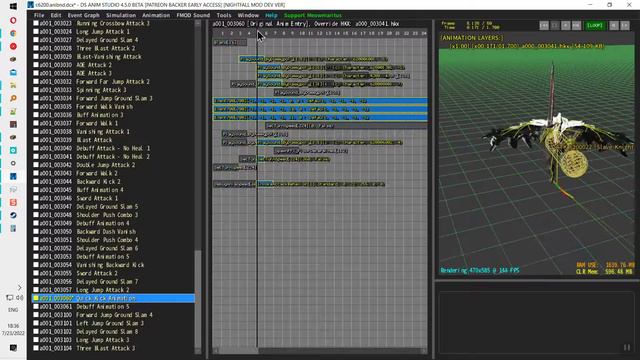The image size is (640, 360).
Task: Select Sword Attack 2 entry
Action: click(113, 273)
